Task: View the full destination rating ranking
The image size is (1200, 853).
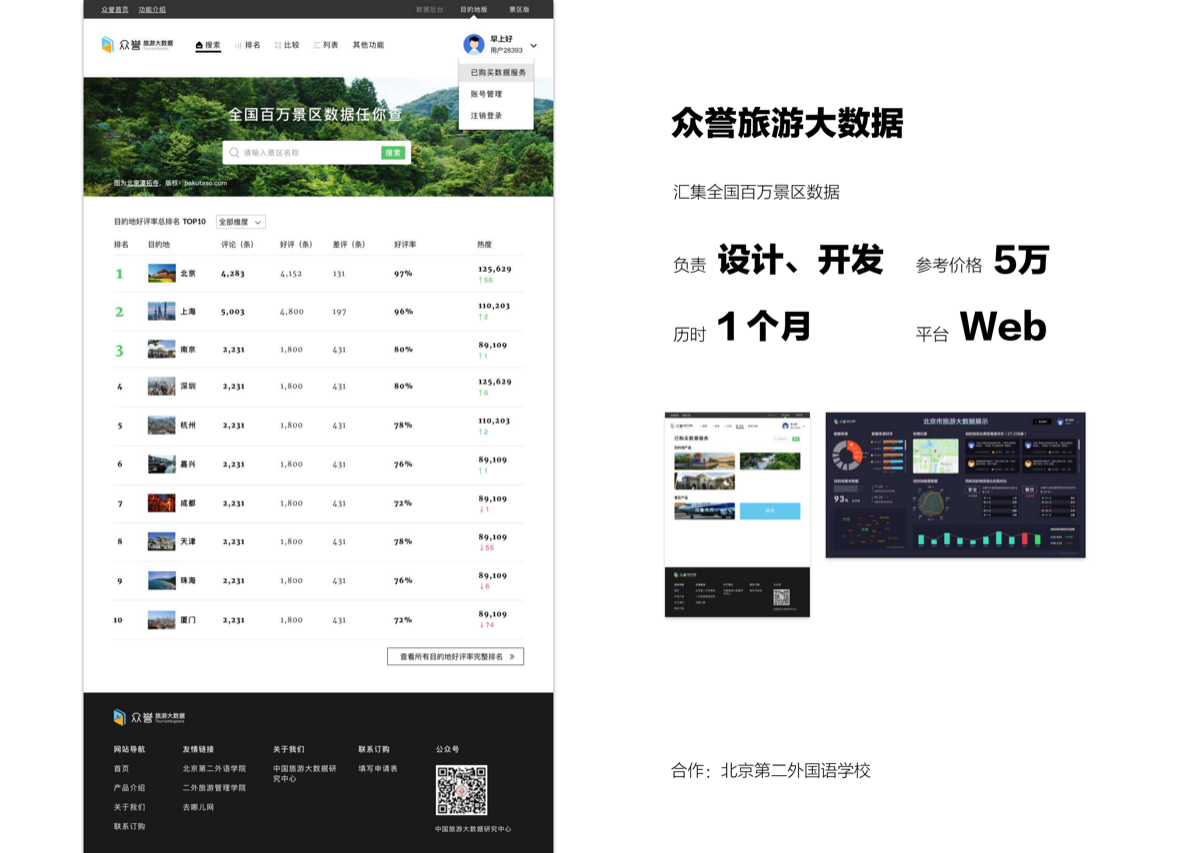Action: (x=455, y=657)
